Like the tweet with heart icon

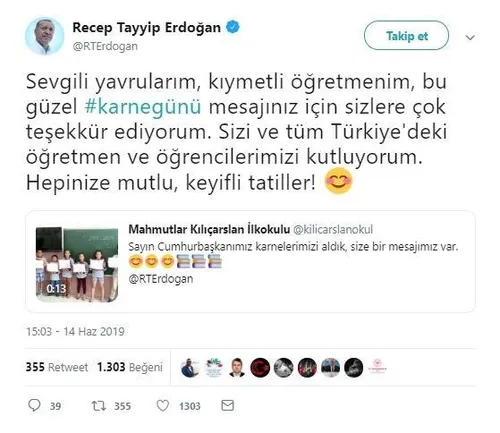[x=163, y=406]
